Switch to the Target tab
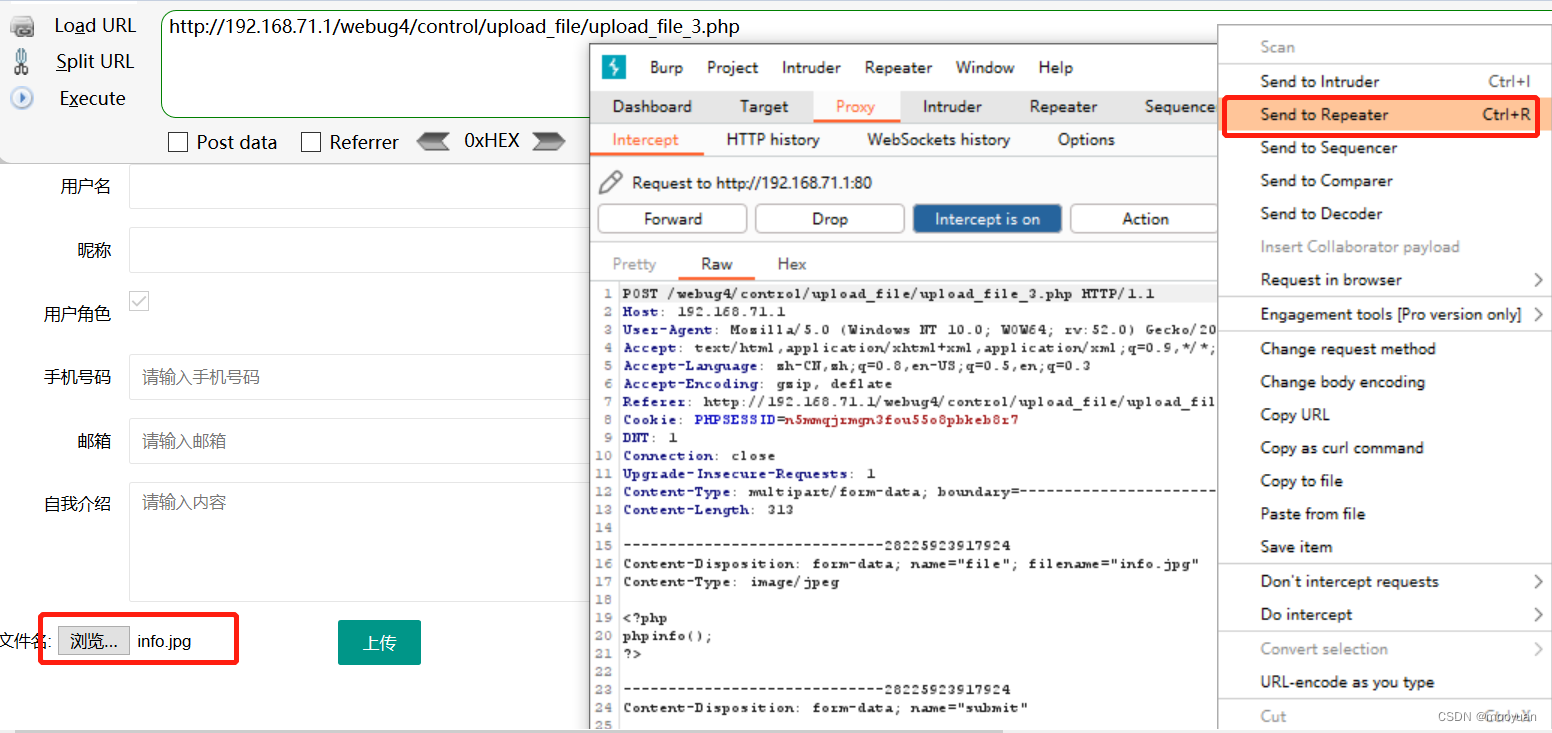 click(x=764, y=106)
